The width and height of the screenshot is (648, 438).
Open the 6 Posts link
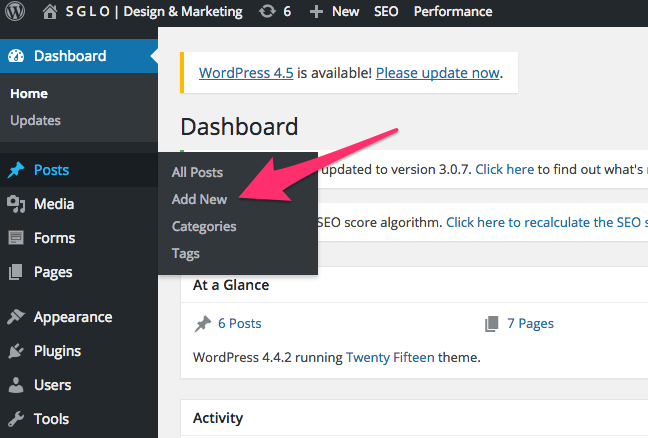coord(240,323)
